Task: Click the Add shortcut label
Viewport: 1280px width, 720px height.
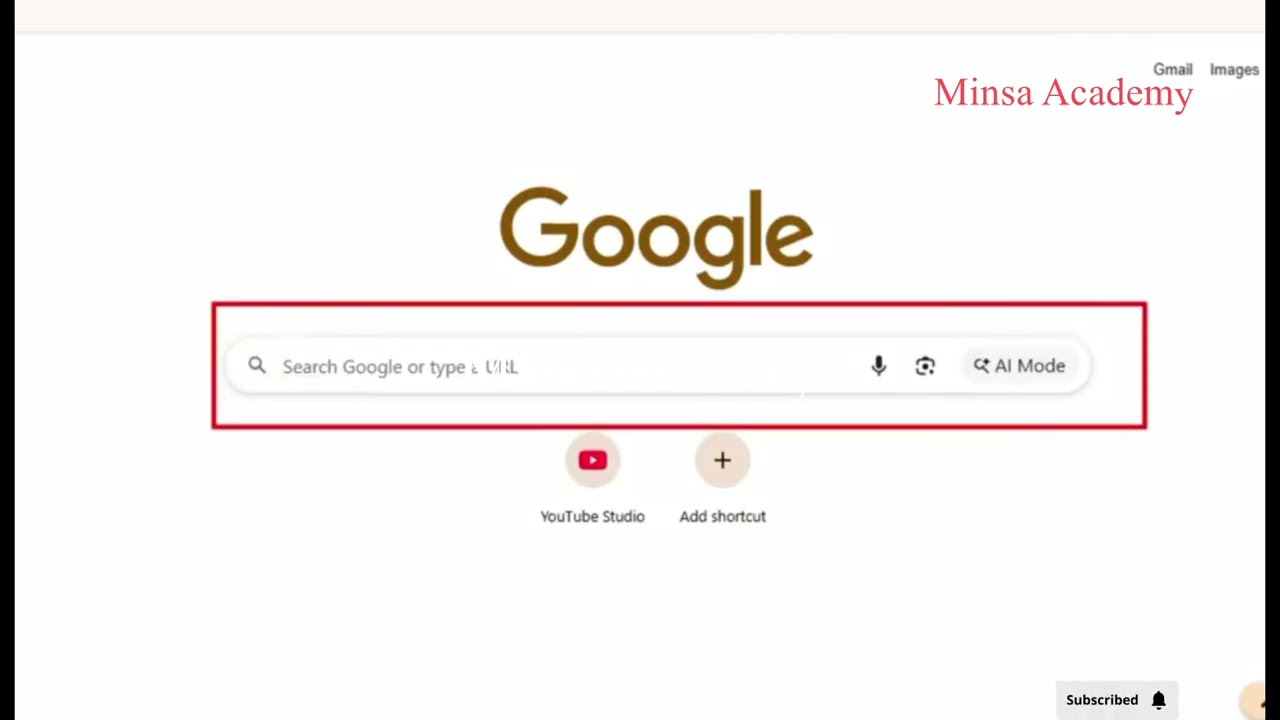Action: (x=722, y=516)
